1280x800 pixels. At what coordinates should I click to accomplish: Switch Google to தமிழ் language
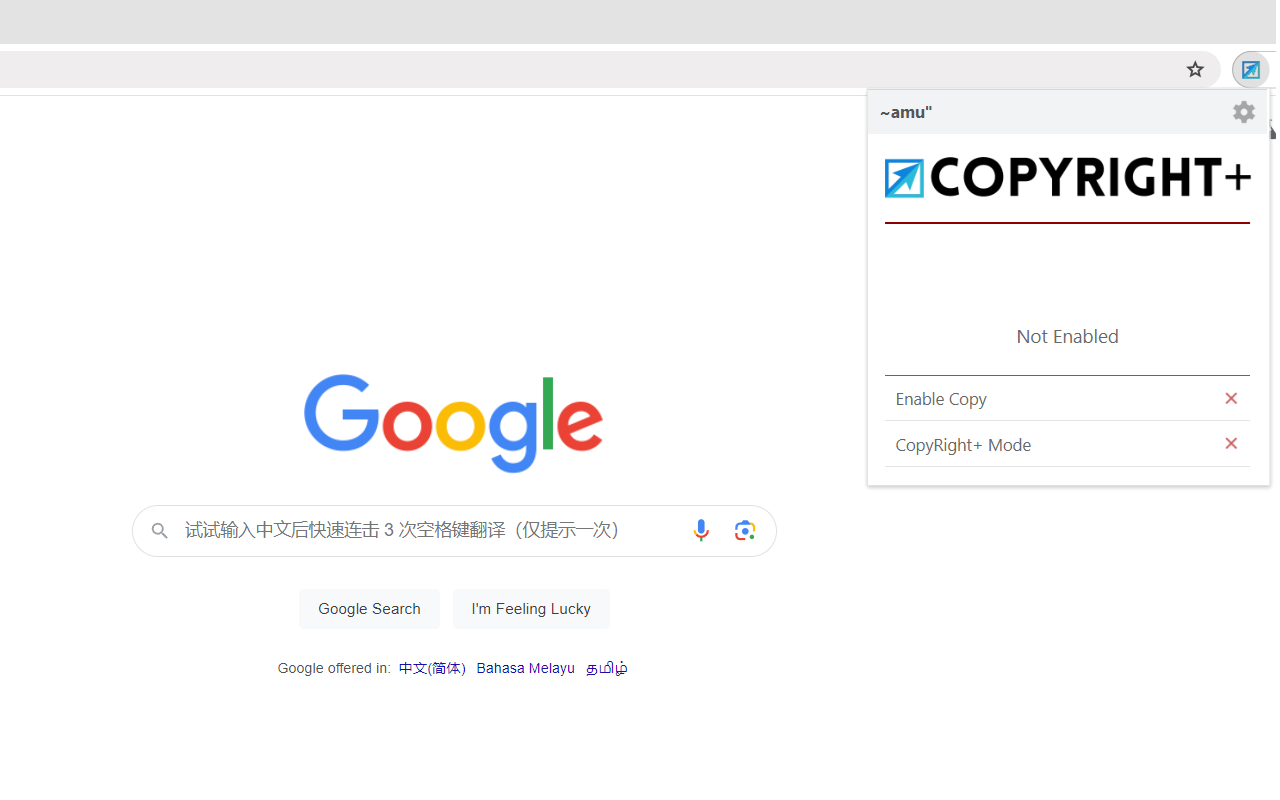[x=607, y=668]
